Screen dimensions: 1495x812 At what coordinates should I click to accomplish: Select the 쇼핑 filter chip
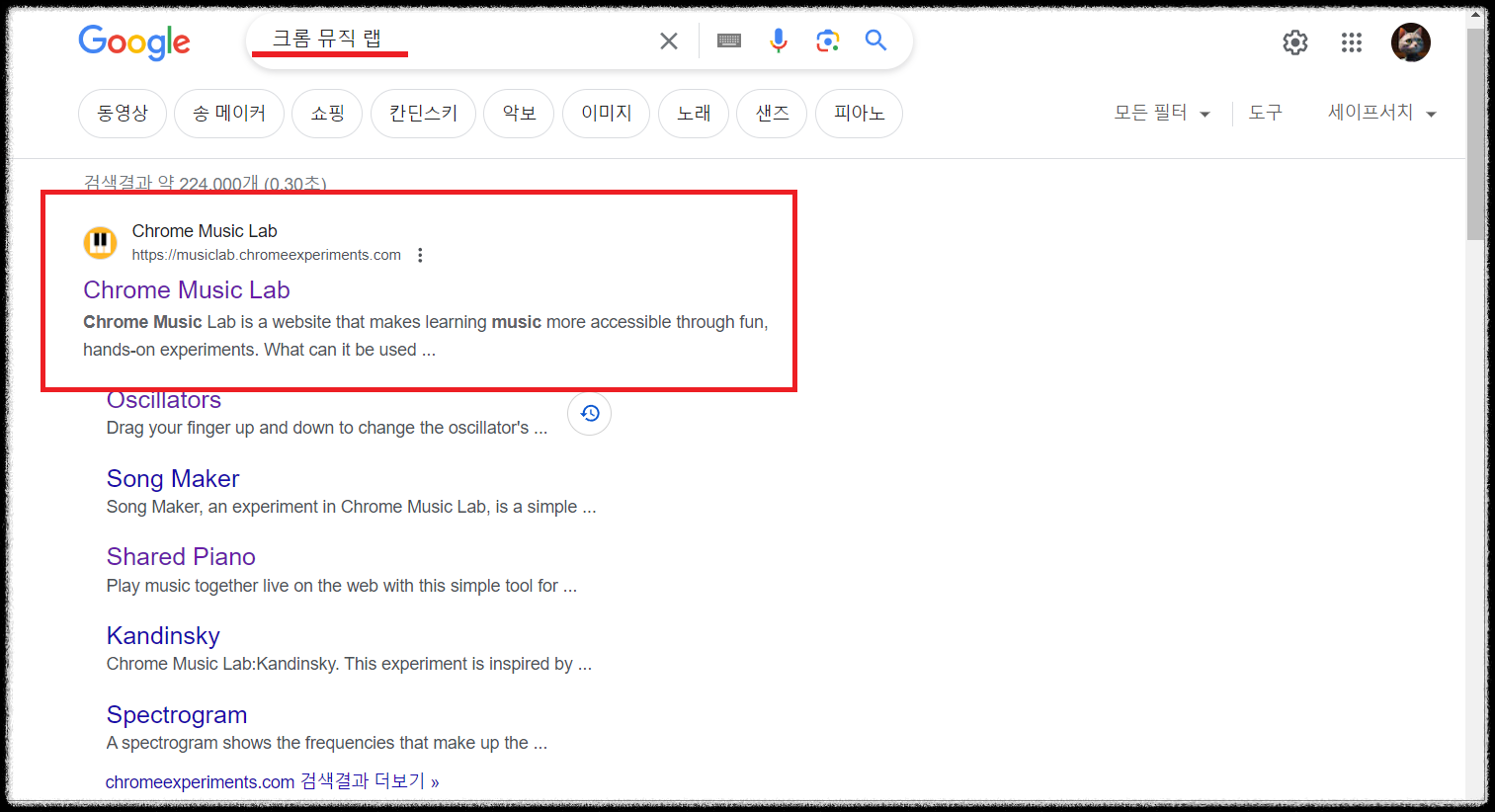[328, 114]
